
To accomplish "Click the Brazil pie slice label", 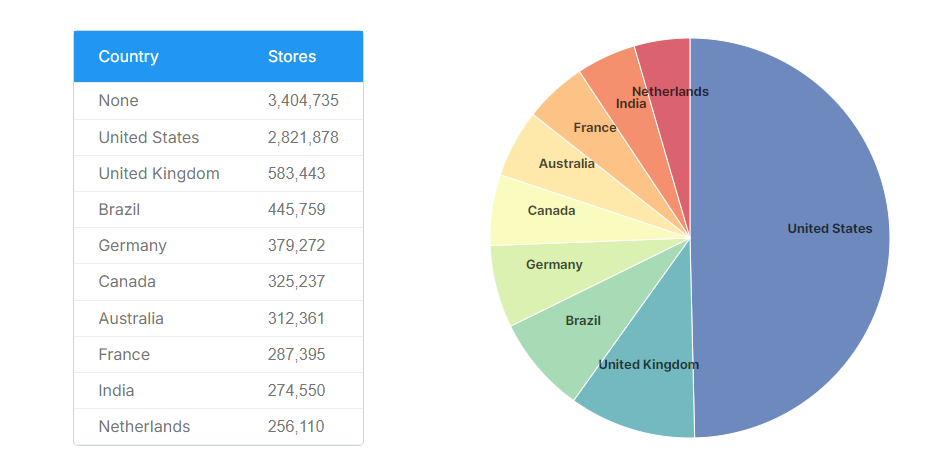I will click(583, 321).
